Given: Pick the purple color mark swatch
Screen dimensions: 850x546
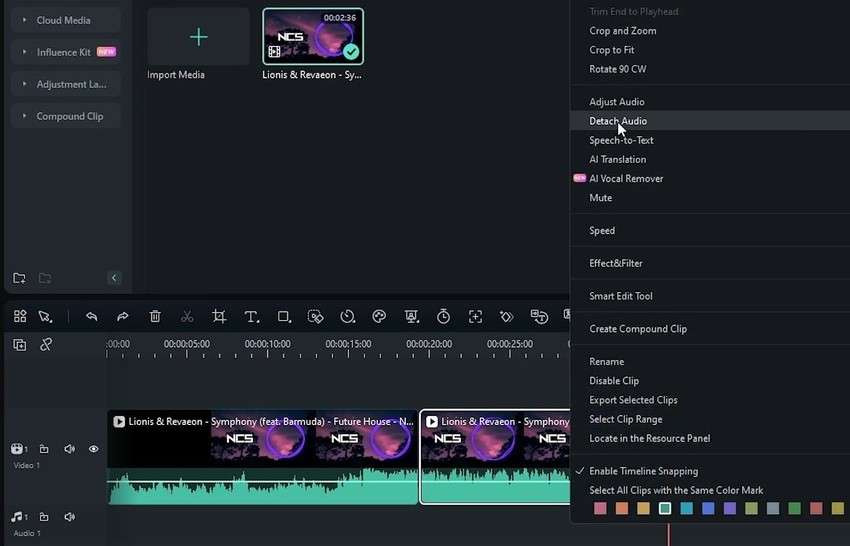Looking at the screenshot, I should tap(730, 508).
